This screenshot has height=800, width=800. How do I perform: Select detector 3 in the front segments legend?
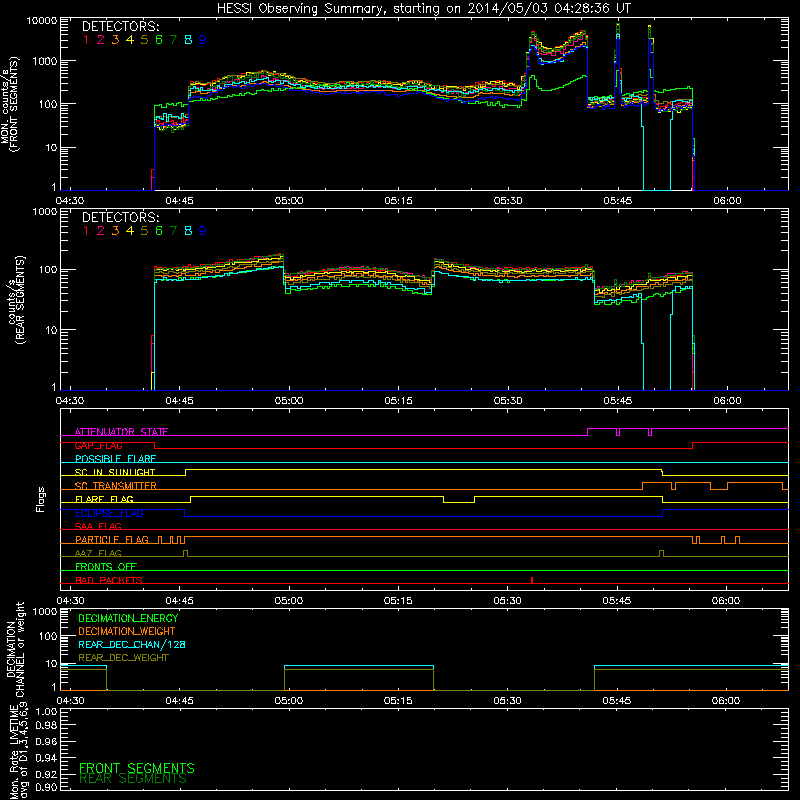[115, 40]
